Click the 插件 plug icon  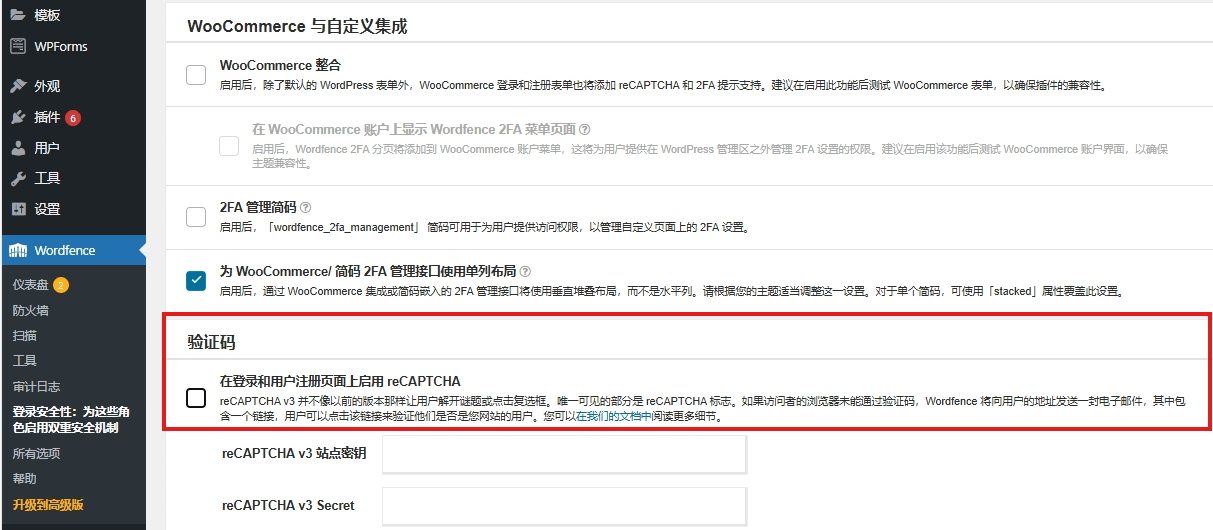[18, 117]
